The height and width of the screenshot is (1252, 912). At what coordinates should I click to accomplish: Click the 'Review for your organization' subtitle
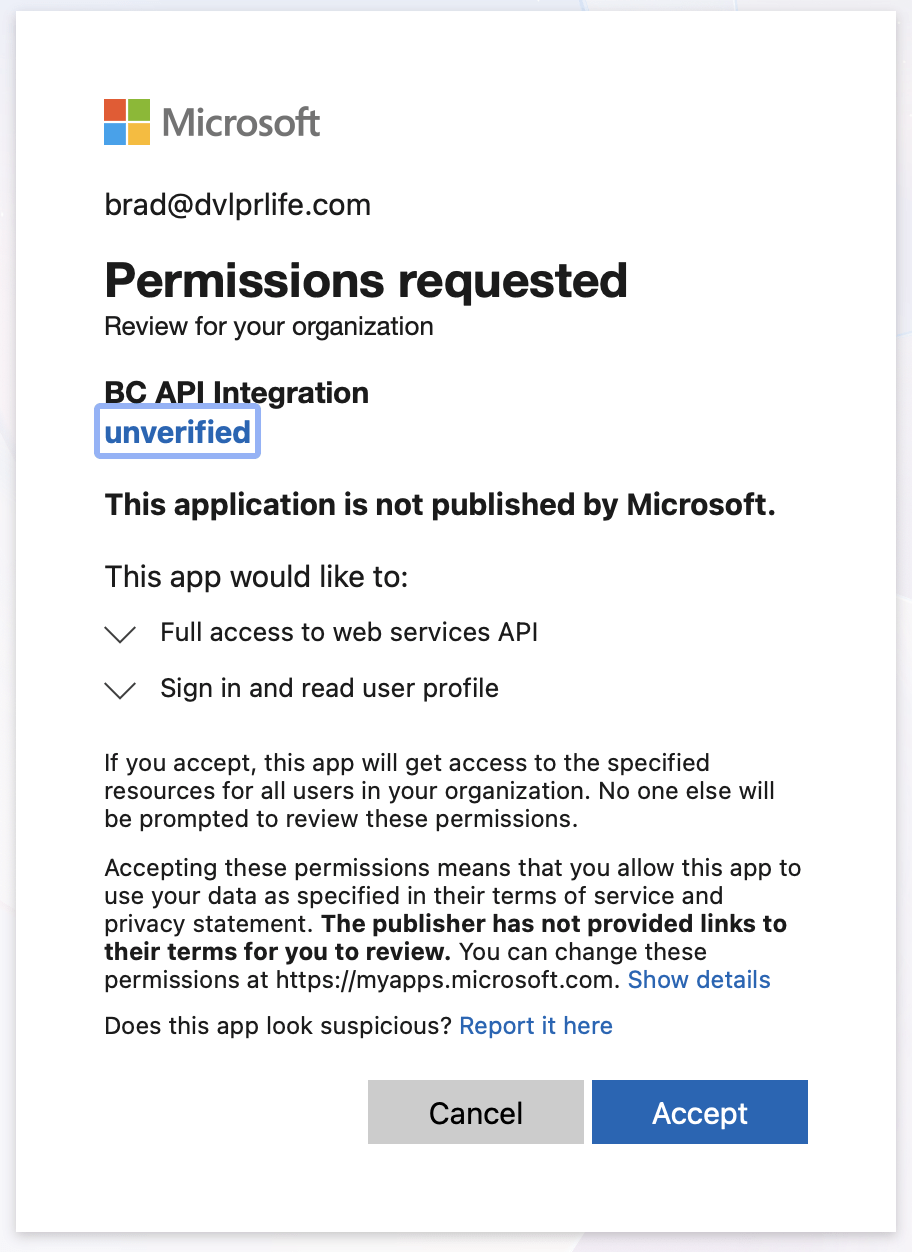pos(268,327)
